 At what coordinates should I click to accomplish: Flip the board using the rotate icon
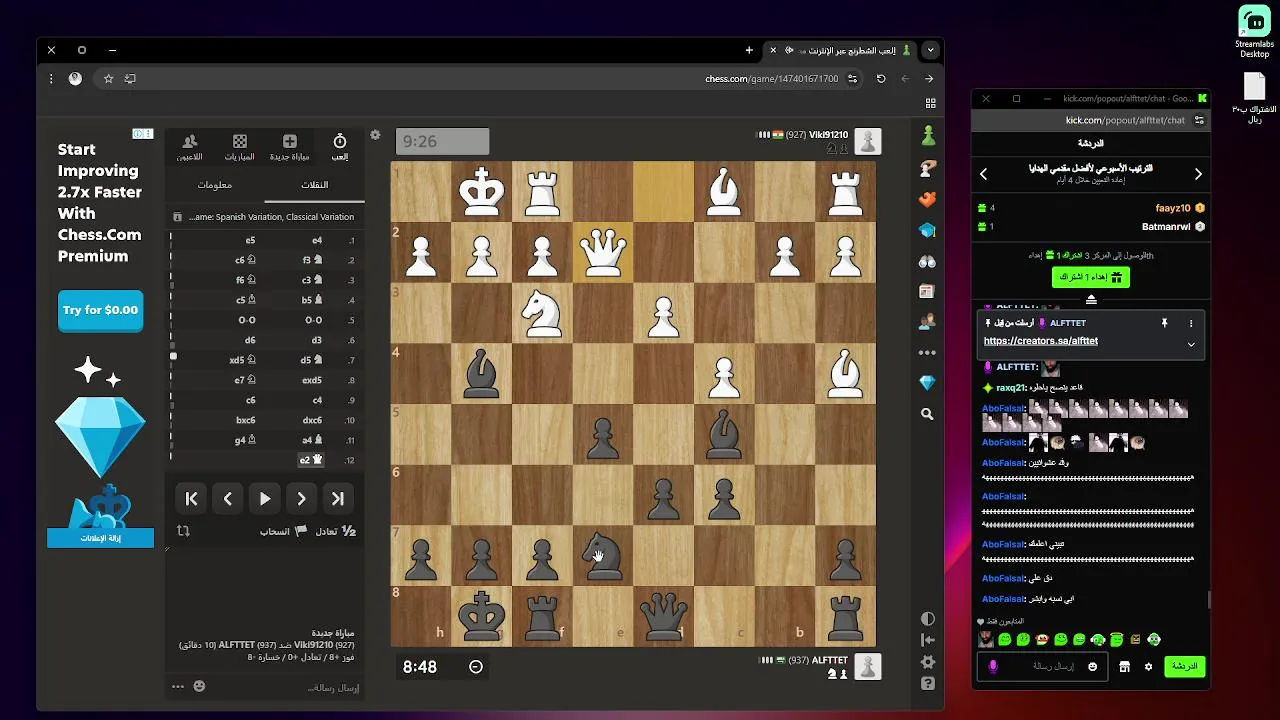pyautogui.click(x=183, y=531)
